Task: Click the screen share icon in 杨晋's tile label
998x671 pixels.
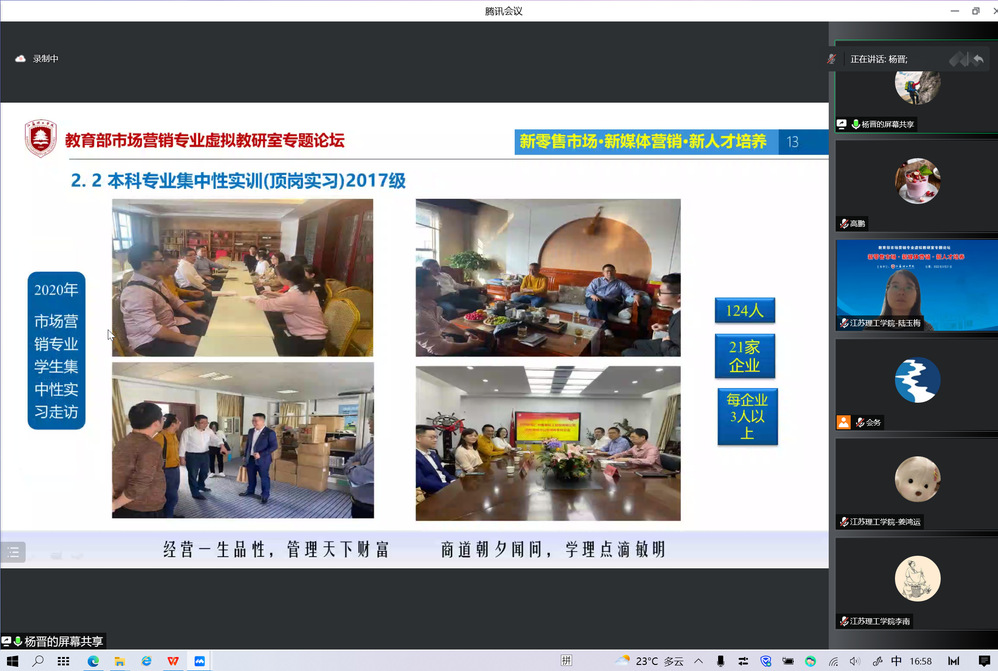Action: [x=841, y=124]
